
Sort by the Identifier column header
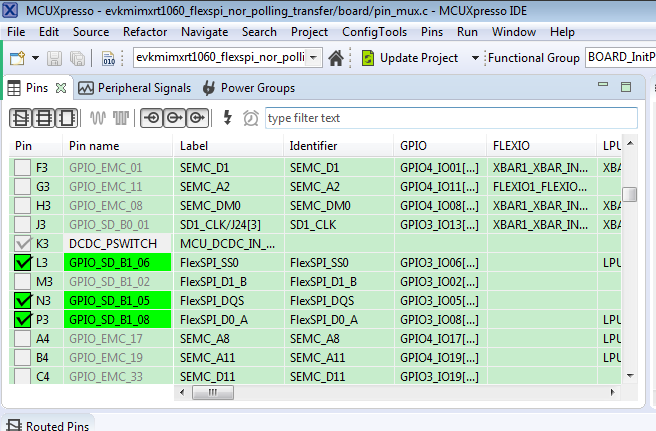[339, 146]
